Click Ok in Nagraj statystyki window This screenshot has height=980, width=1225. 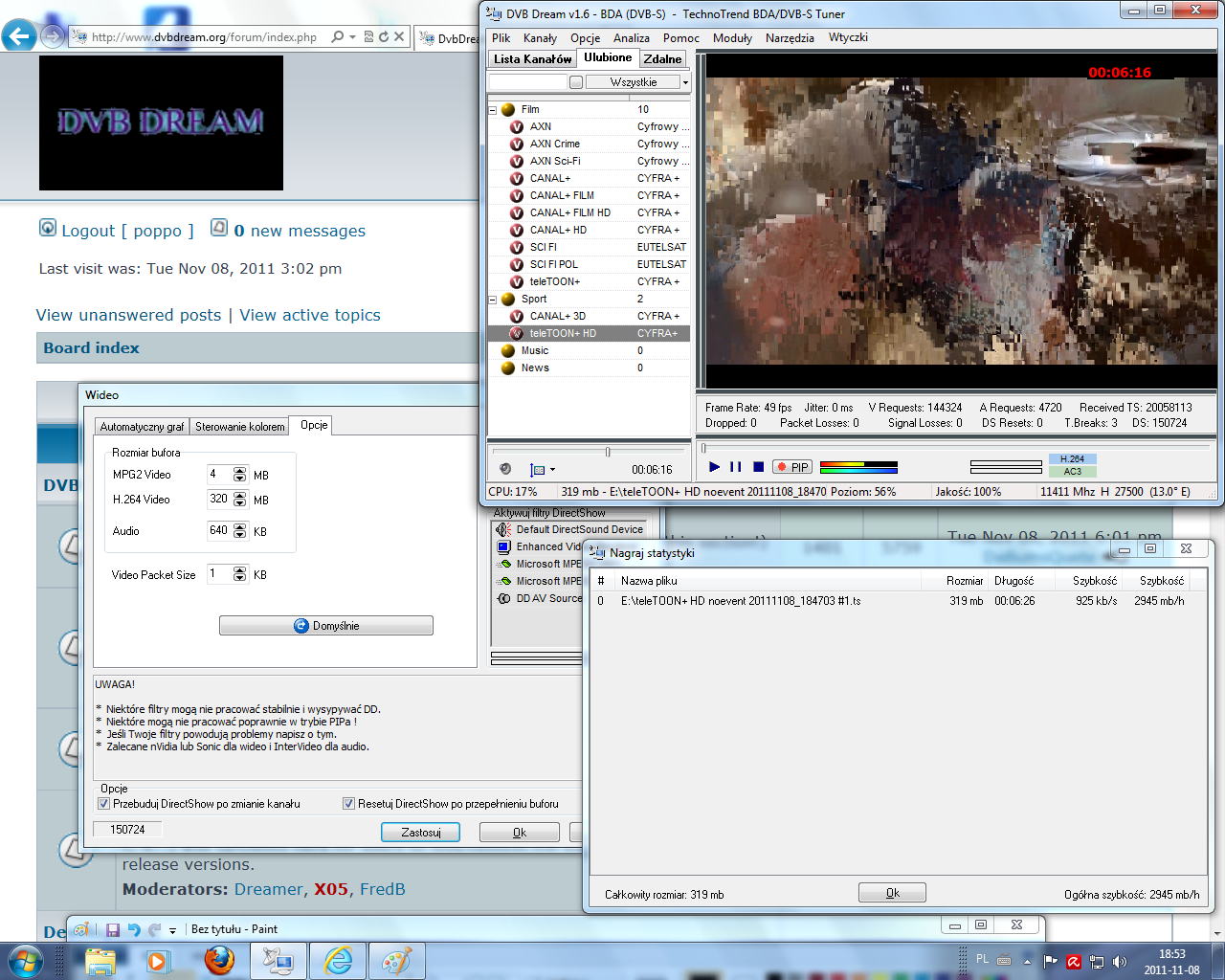point(892,893)
